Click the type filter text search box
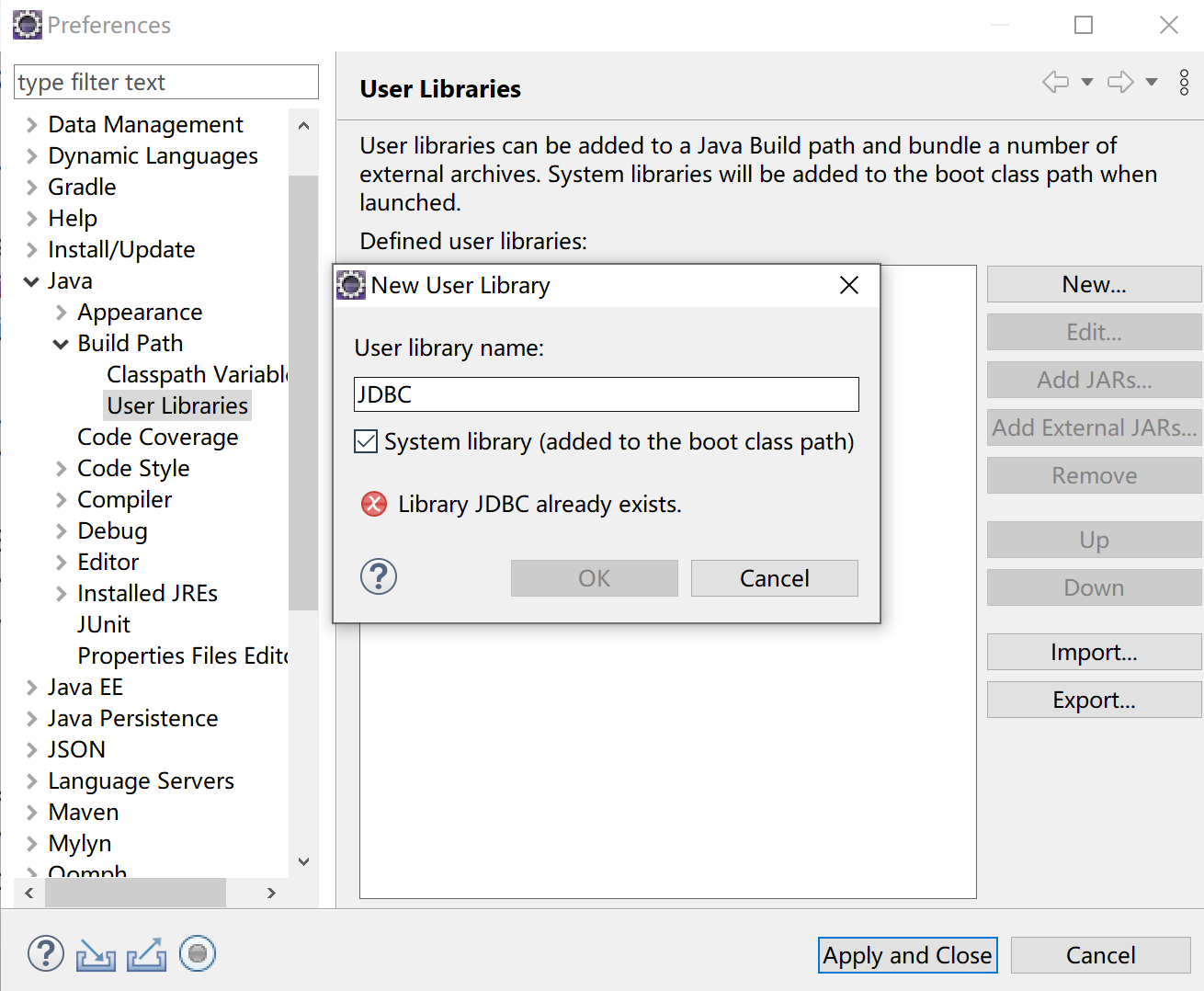Image resolution: width=1204 pixels, height=991 pixels. point(165,82)
